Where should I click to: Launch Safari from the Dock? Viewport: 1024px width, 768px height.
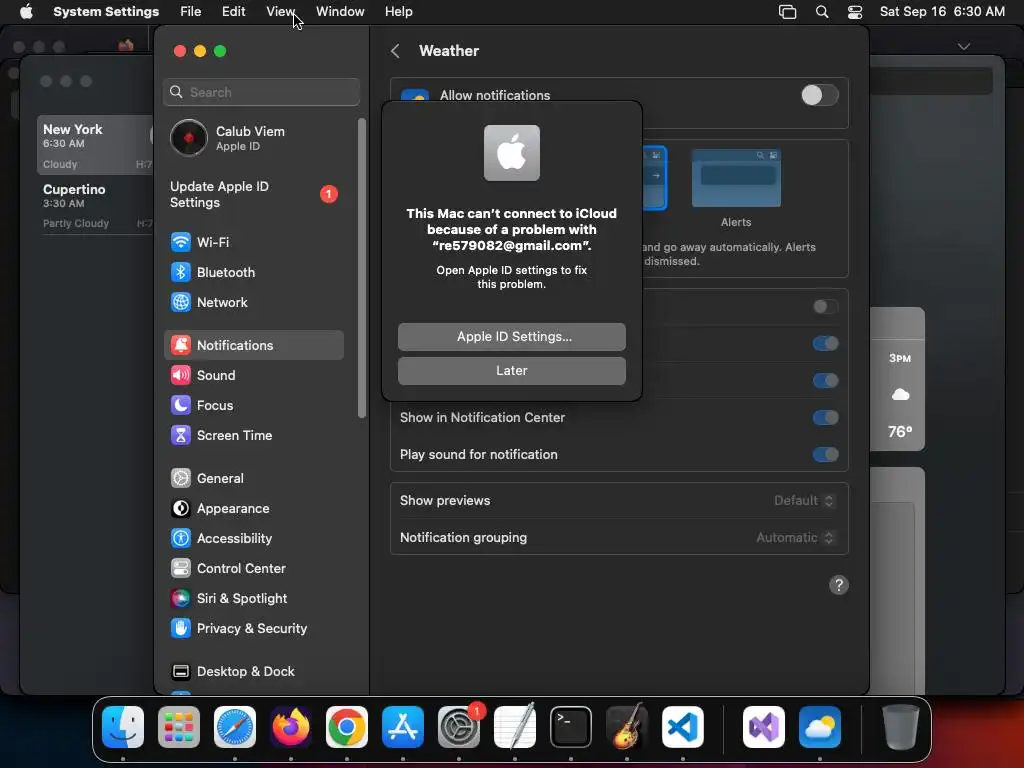[x=235, y=727]
